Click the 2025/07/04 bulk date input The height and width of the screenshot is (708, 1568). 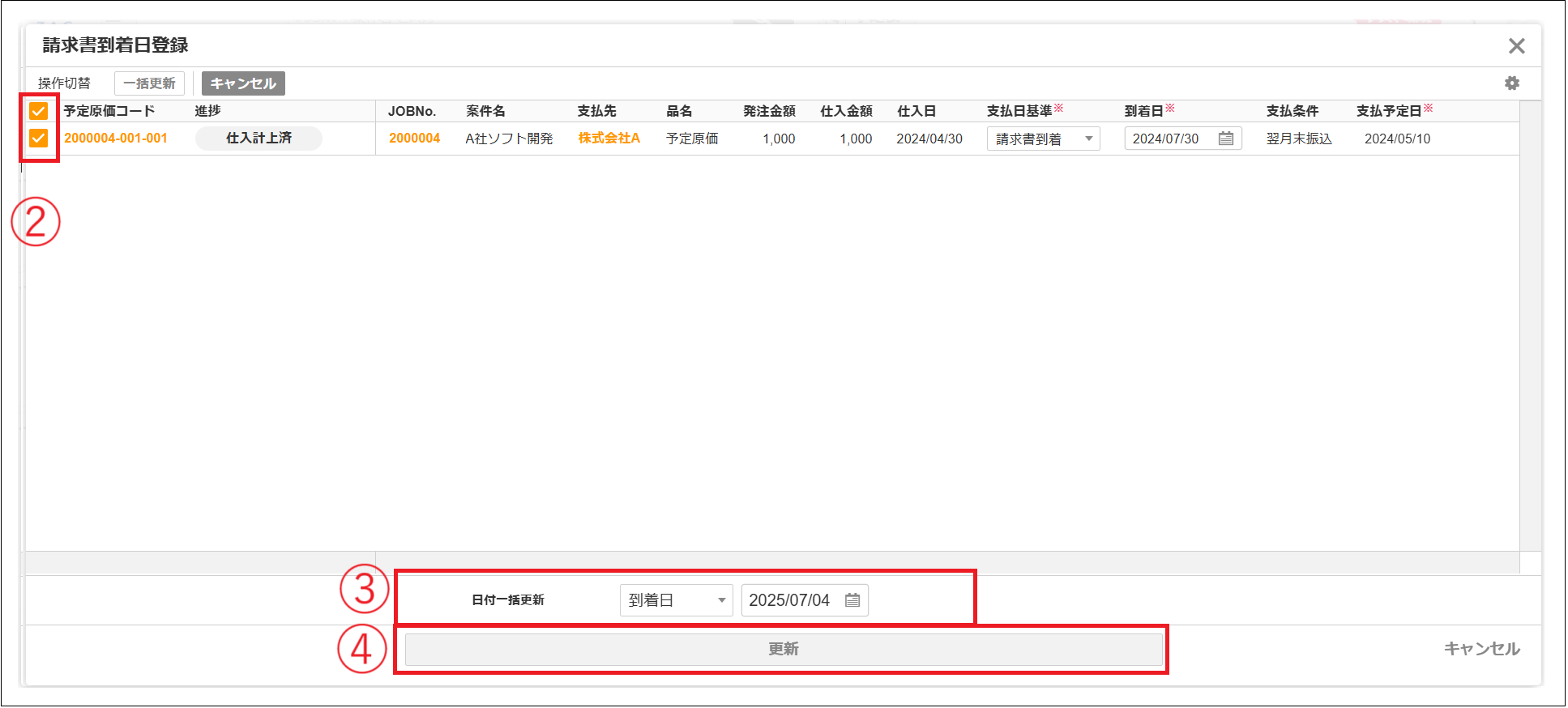pyautogui.click(x=788, y=600)
